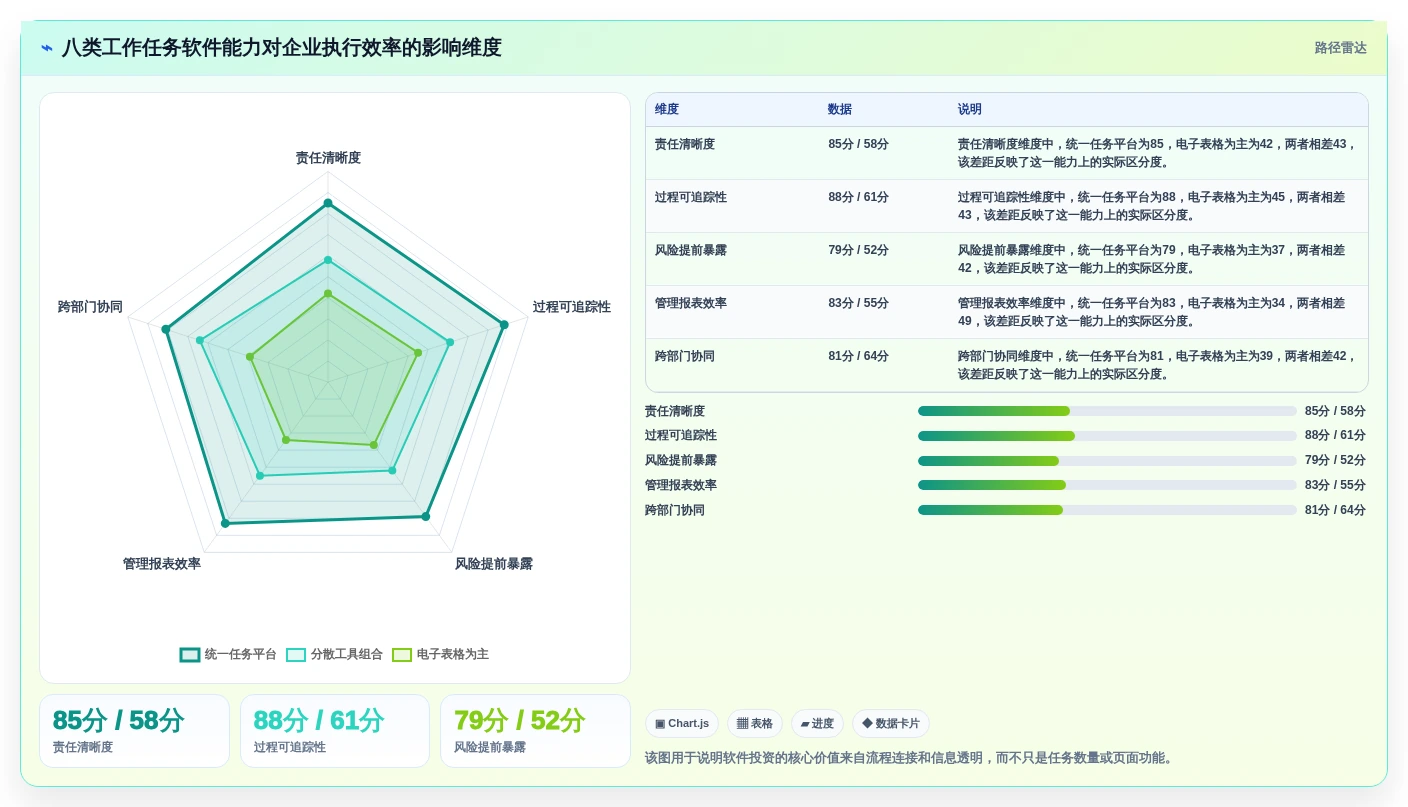This screenshot has height=807, width=1408.
Task: Open the 过程可追踪性 data card
Action: [x=335, y=731]
